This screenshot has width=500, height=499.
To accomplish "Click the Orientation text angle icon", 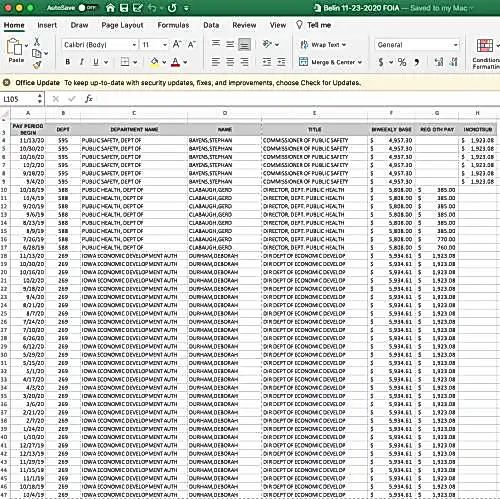I will click(268, 44).
